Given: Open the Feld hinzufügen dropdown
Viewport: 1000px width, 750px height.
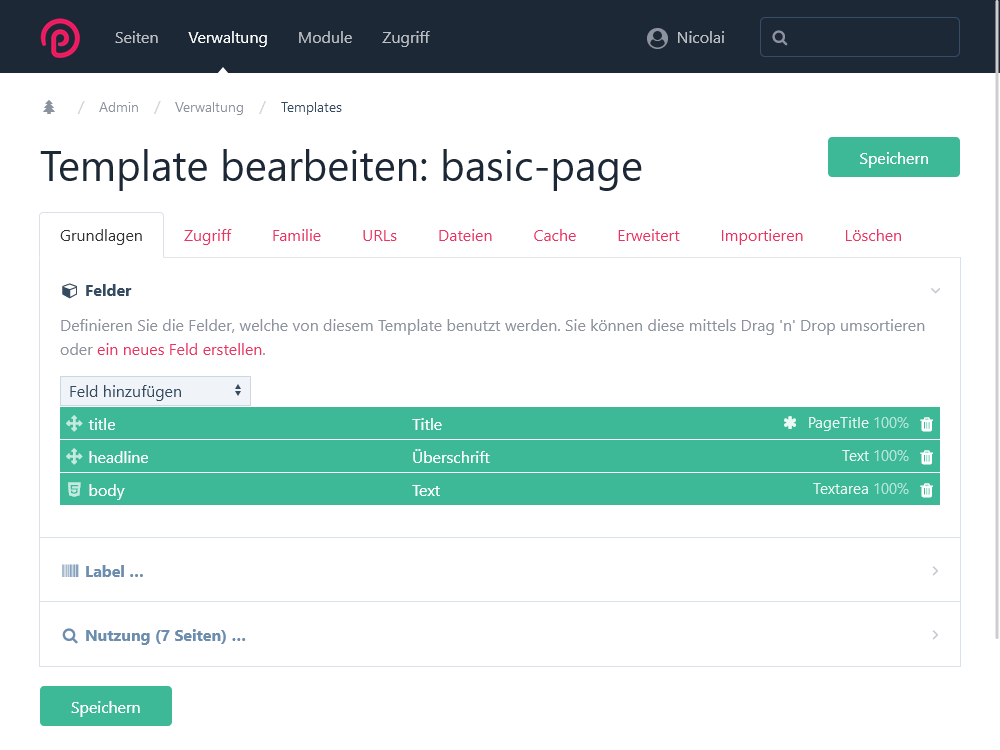Looking at the screenshot, I should [x=155, y=391].
